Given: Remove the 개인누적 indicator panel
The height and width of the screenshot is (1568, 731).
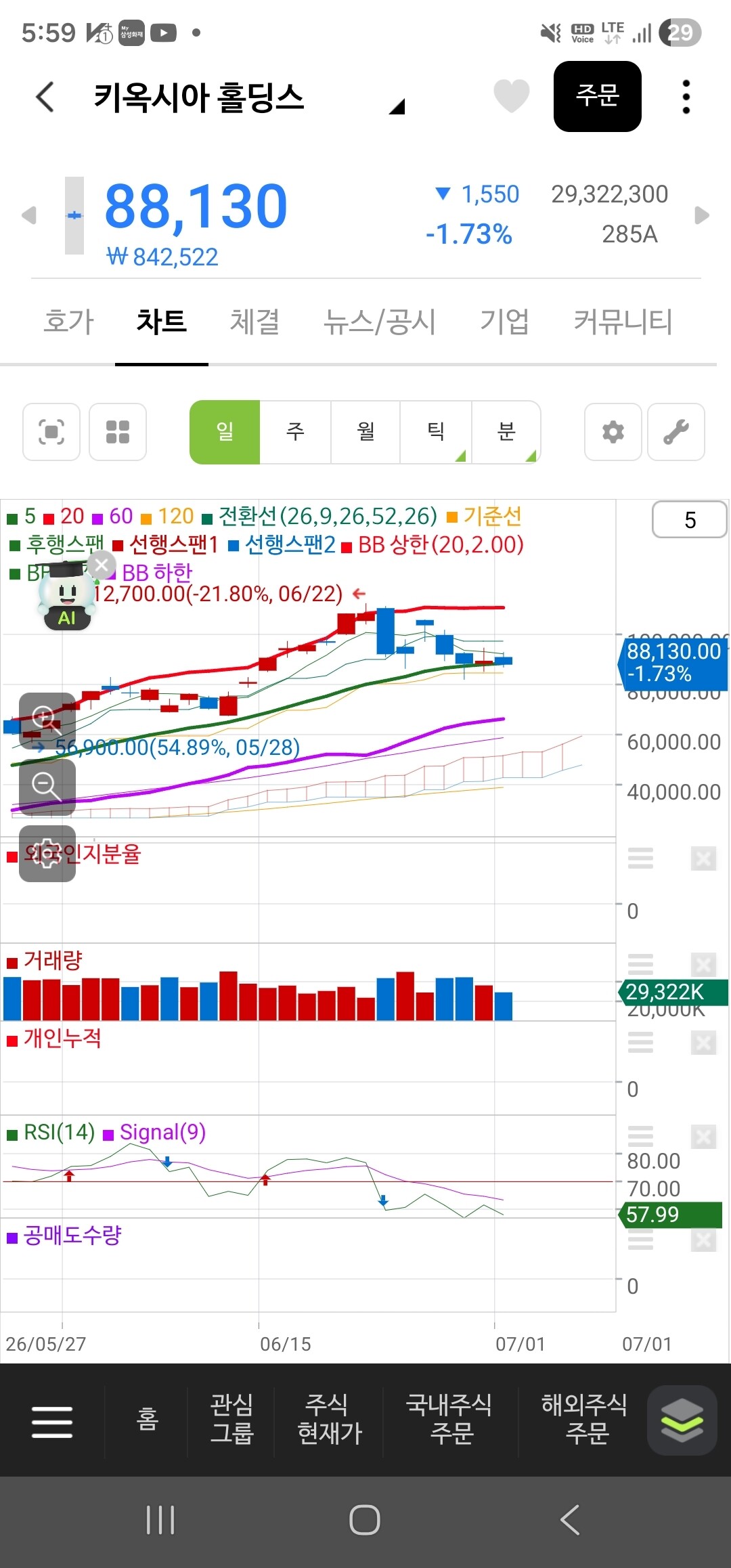Looking at the screenshot, I should coord(703,1043).
